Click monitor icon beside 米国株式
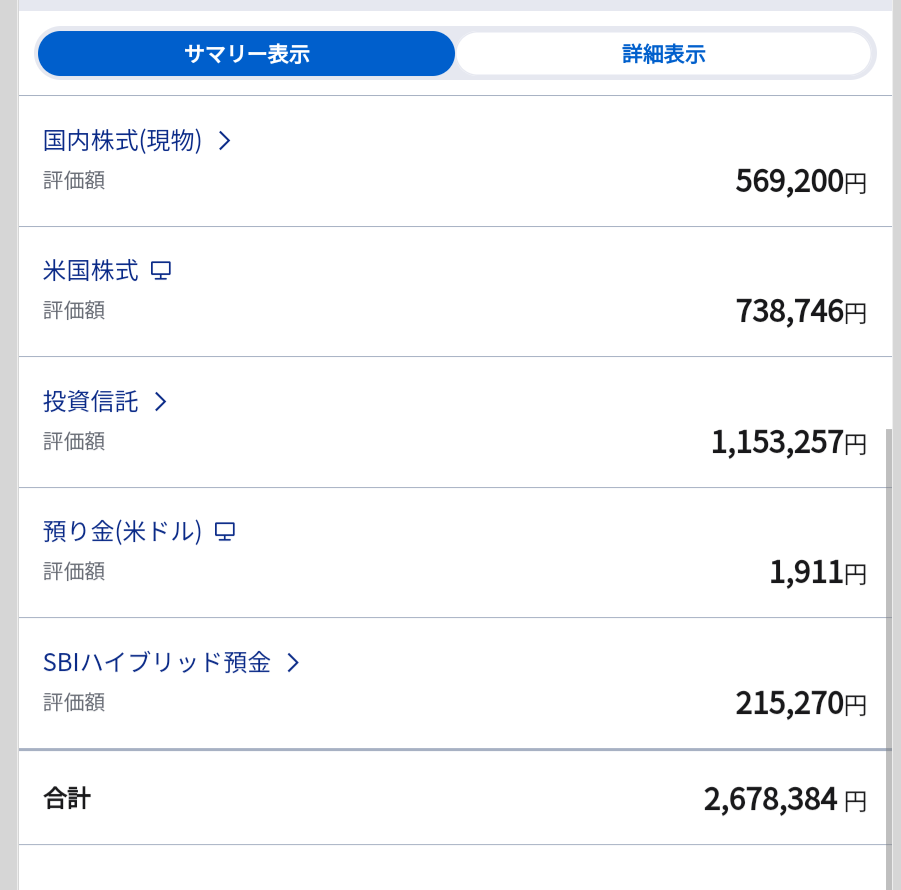The width and height of the screenshot is (901, 890). click(x=161, y=271)
